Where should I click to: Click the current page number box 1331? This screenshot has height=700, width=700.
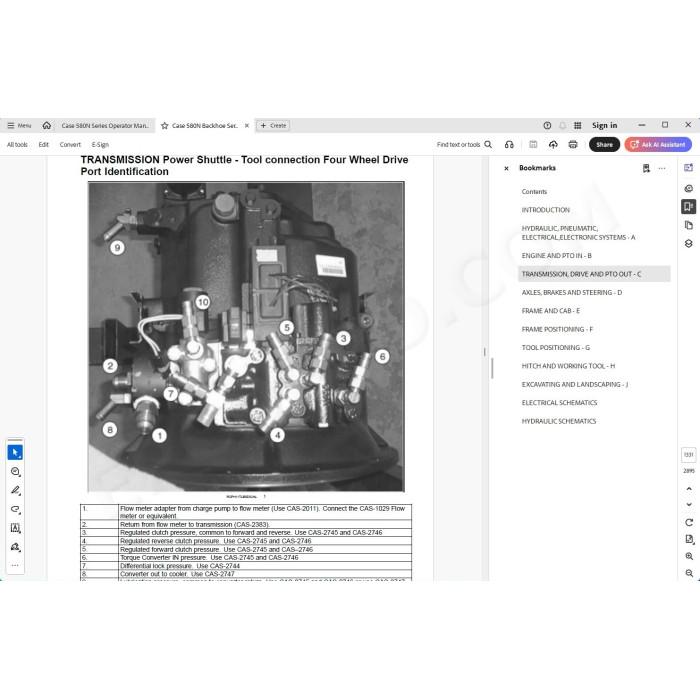point(688,455)
